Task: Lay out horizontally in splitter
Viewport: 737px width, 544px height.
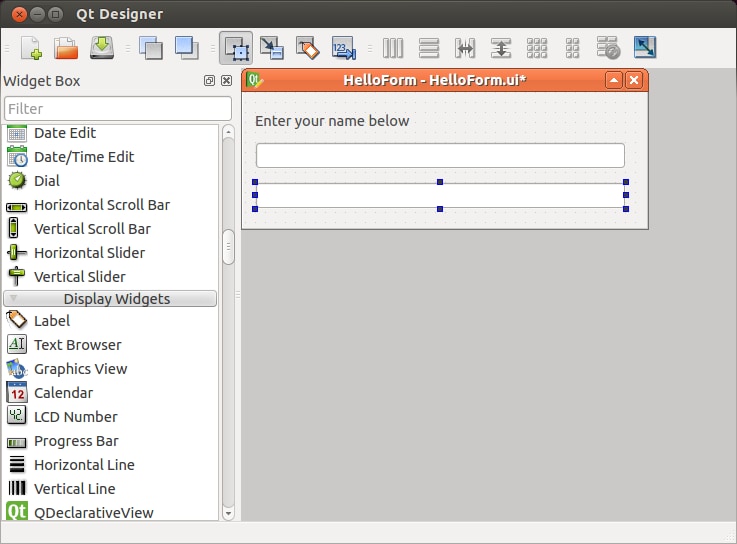Action: 465,48
